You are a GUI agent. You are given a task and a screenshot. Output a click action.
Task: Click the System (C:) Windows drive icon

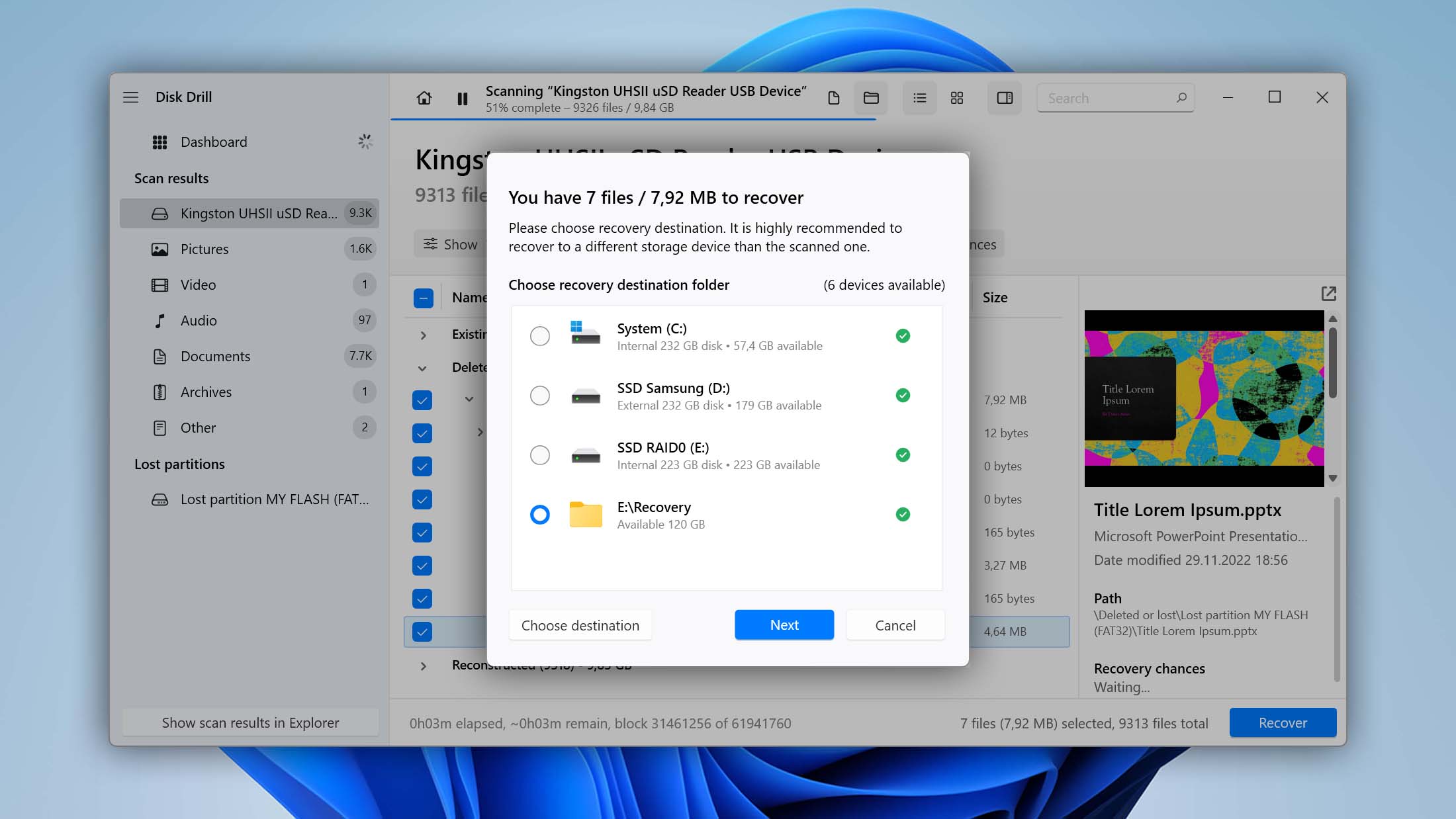[586, 333]
